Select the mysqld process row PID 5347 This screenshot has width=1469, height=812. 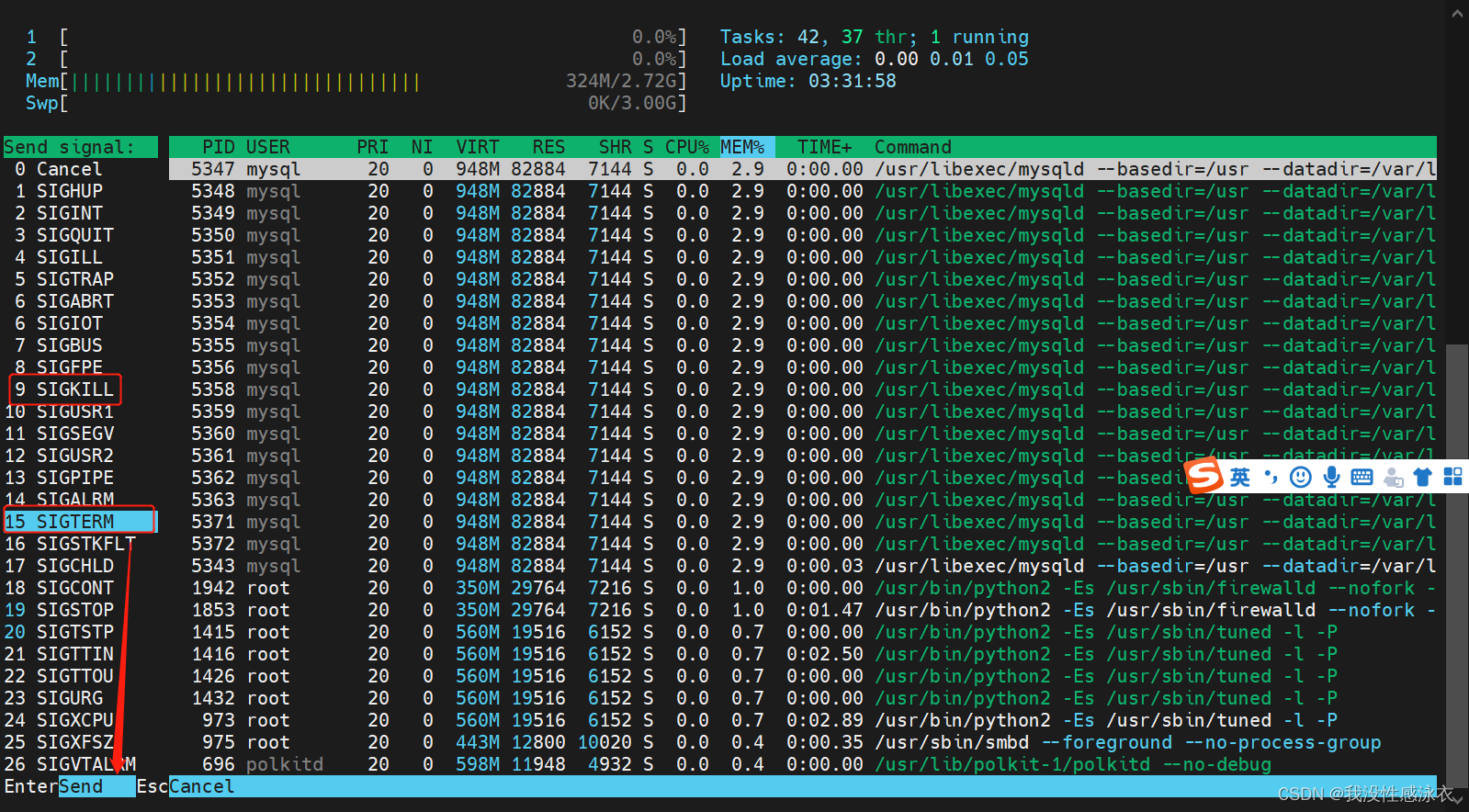(x=803, y=169)
